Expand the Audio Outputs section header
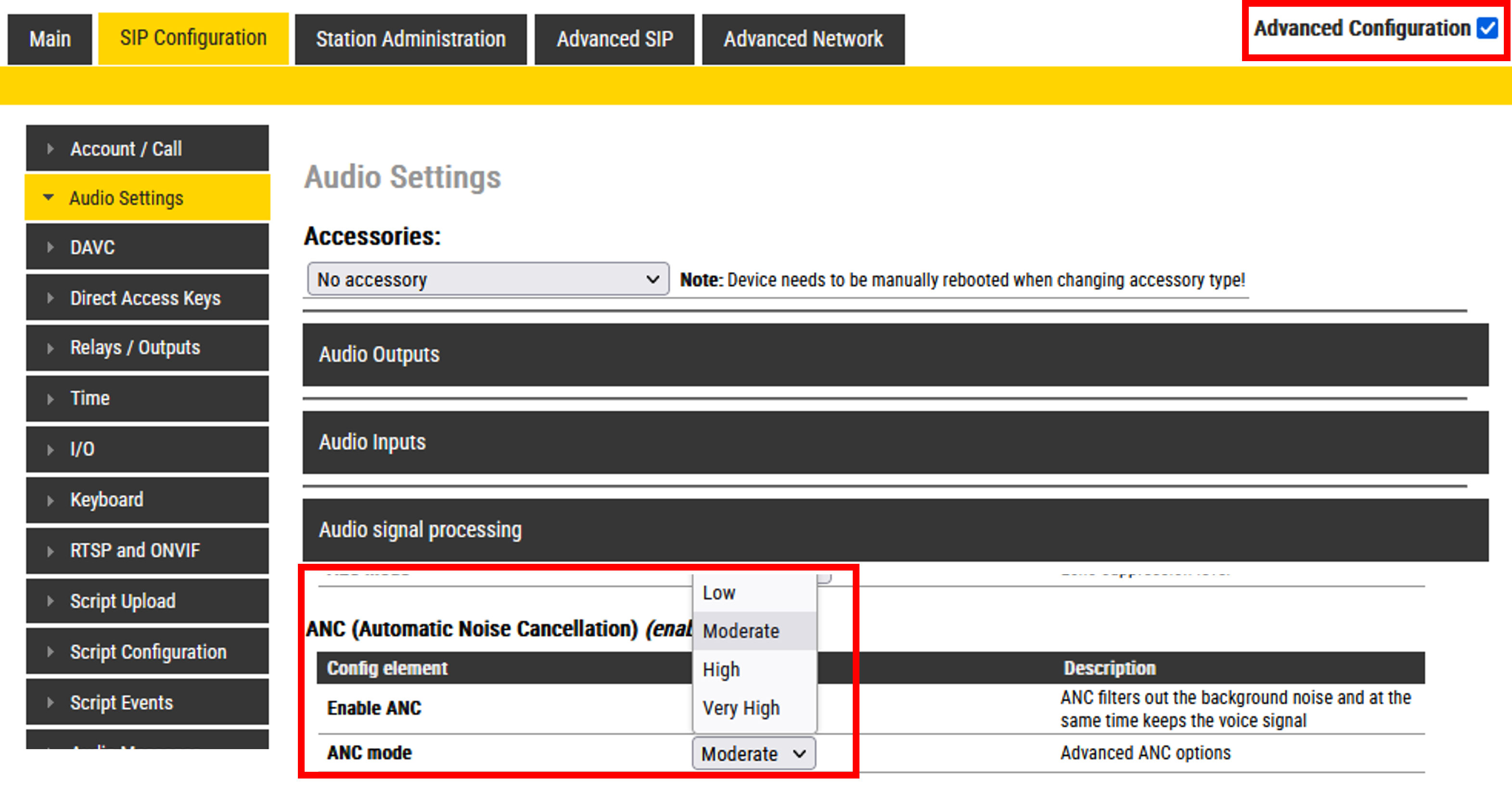Screen dimensions: 1512x792 [895, 355]
